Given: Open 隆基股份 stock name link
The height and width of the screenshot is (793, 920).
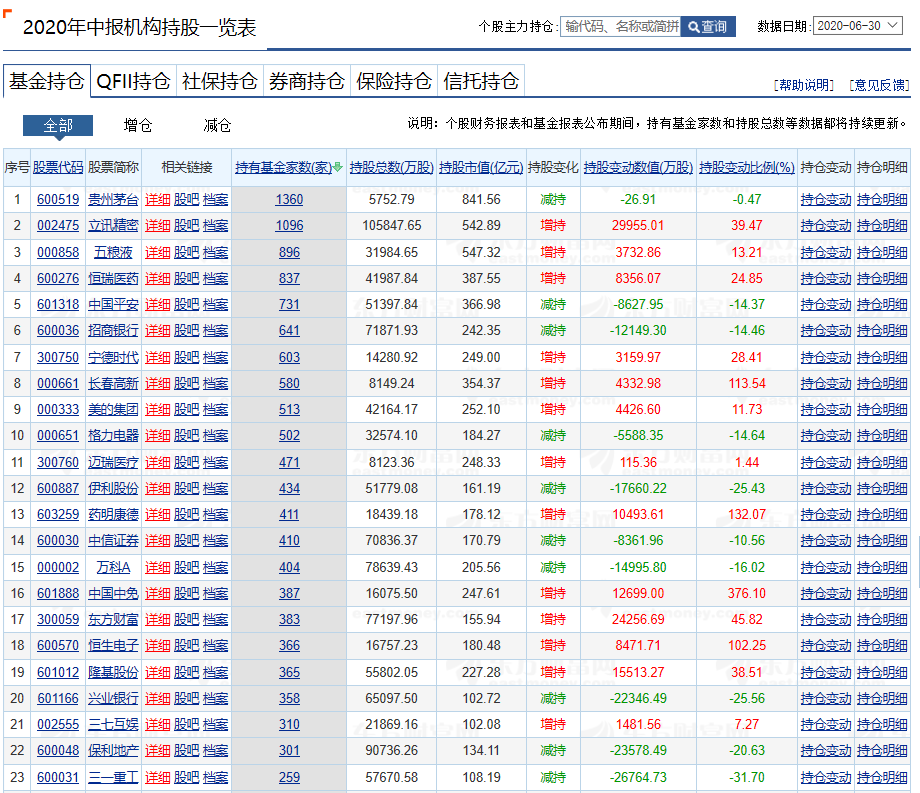Looking at the screenshot, I should pyautogui.click(x=113, y=673).
